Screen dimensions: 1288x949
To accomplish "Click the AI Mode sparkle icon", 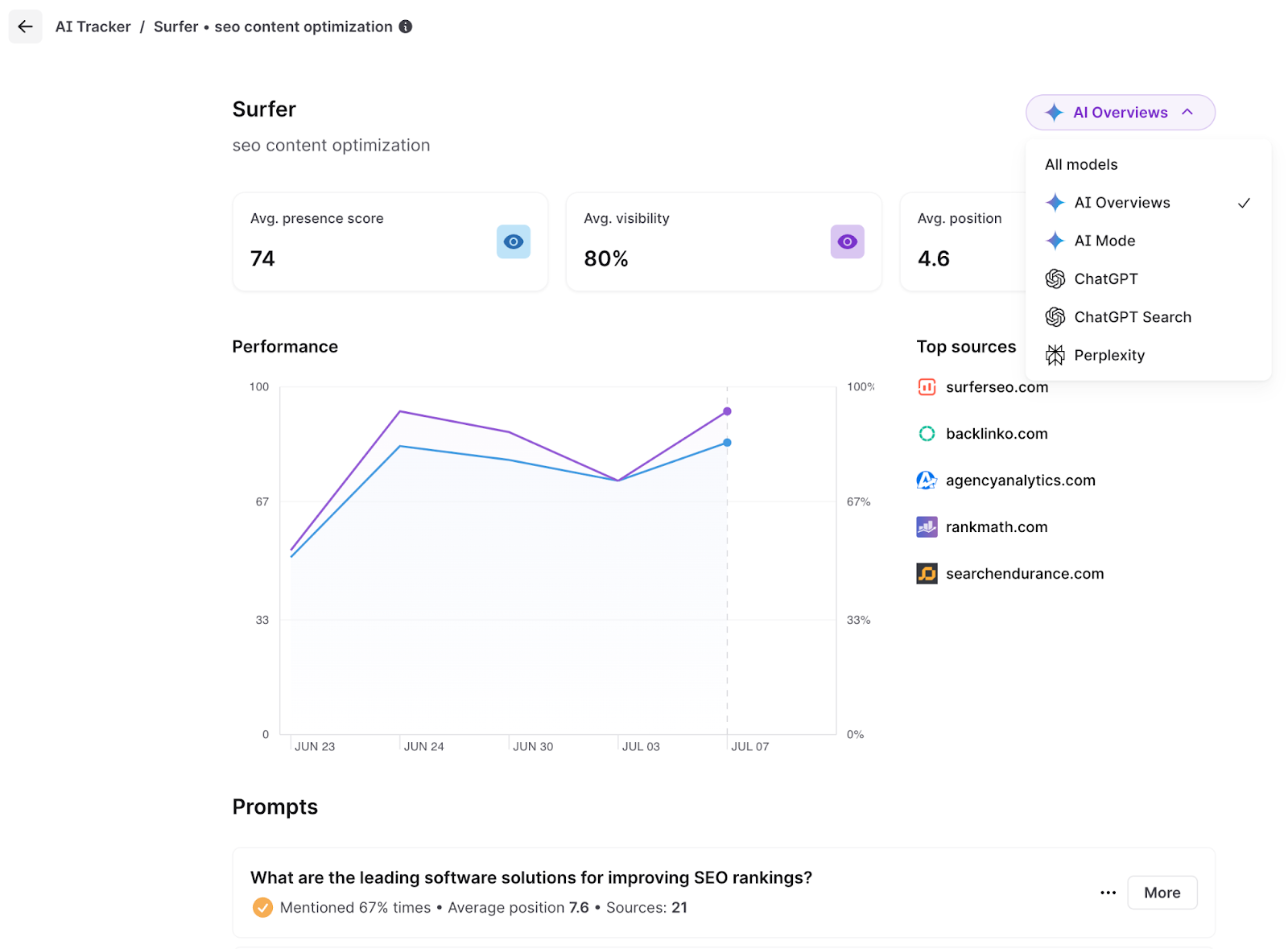I will click(x=1055, y=241).
